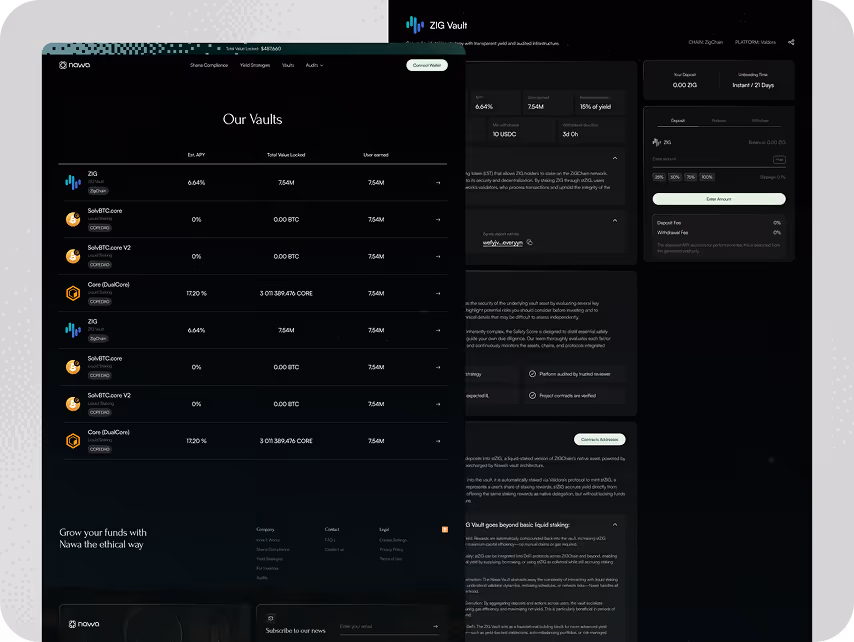Select the tab between Deposit and Withdraw
Screen dimensions: 854x642
pos(719,121)
